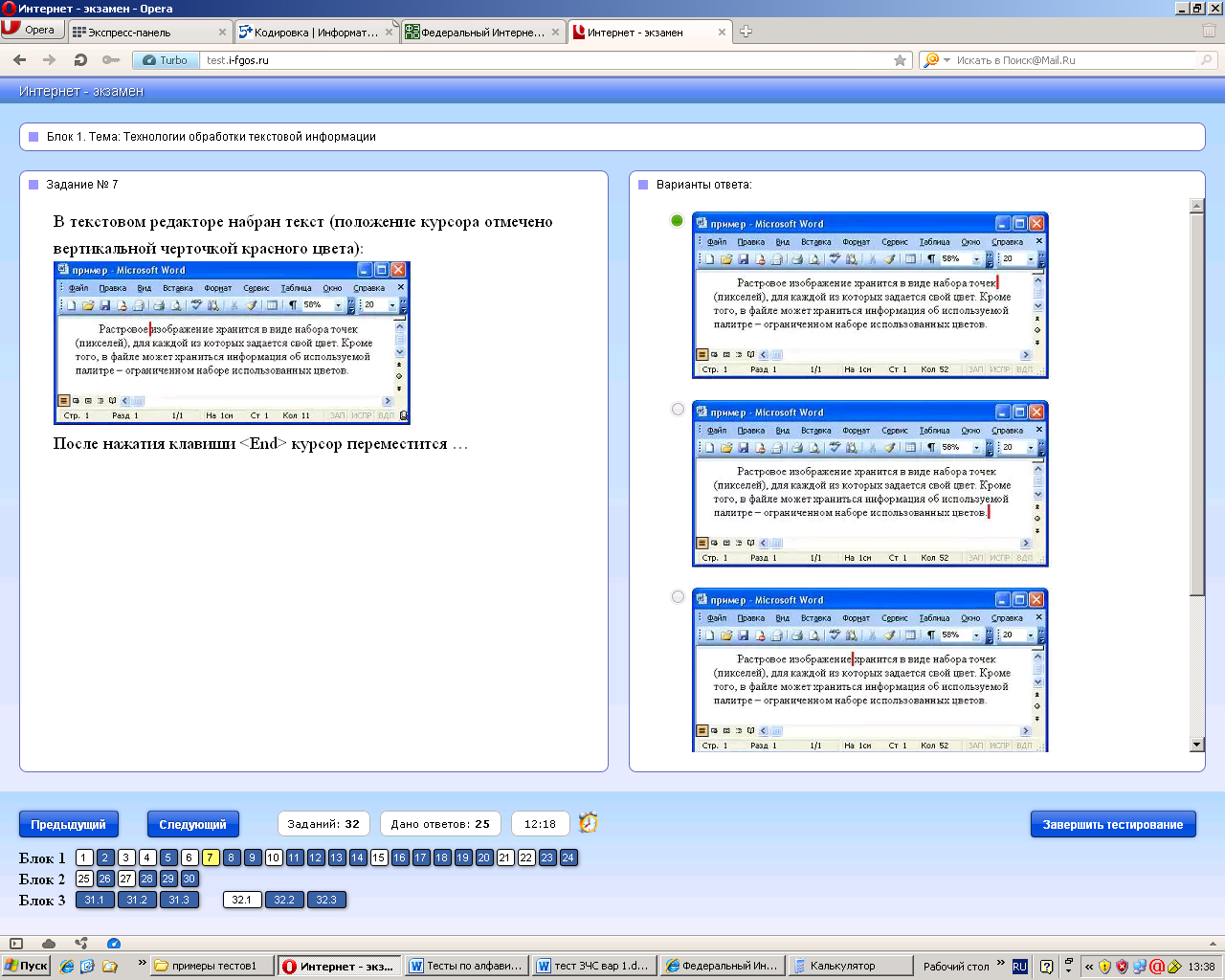Go to question 25 in Блок 2
Viewport: 1225px width, 980px height.
[84, 879]
